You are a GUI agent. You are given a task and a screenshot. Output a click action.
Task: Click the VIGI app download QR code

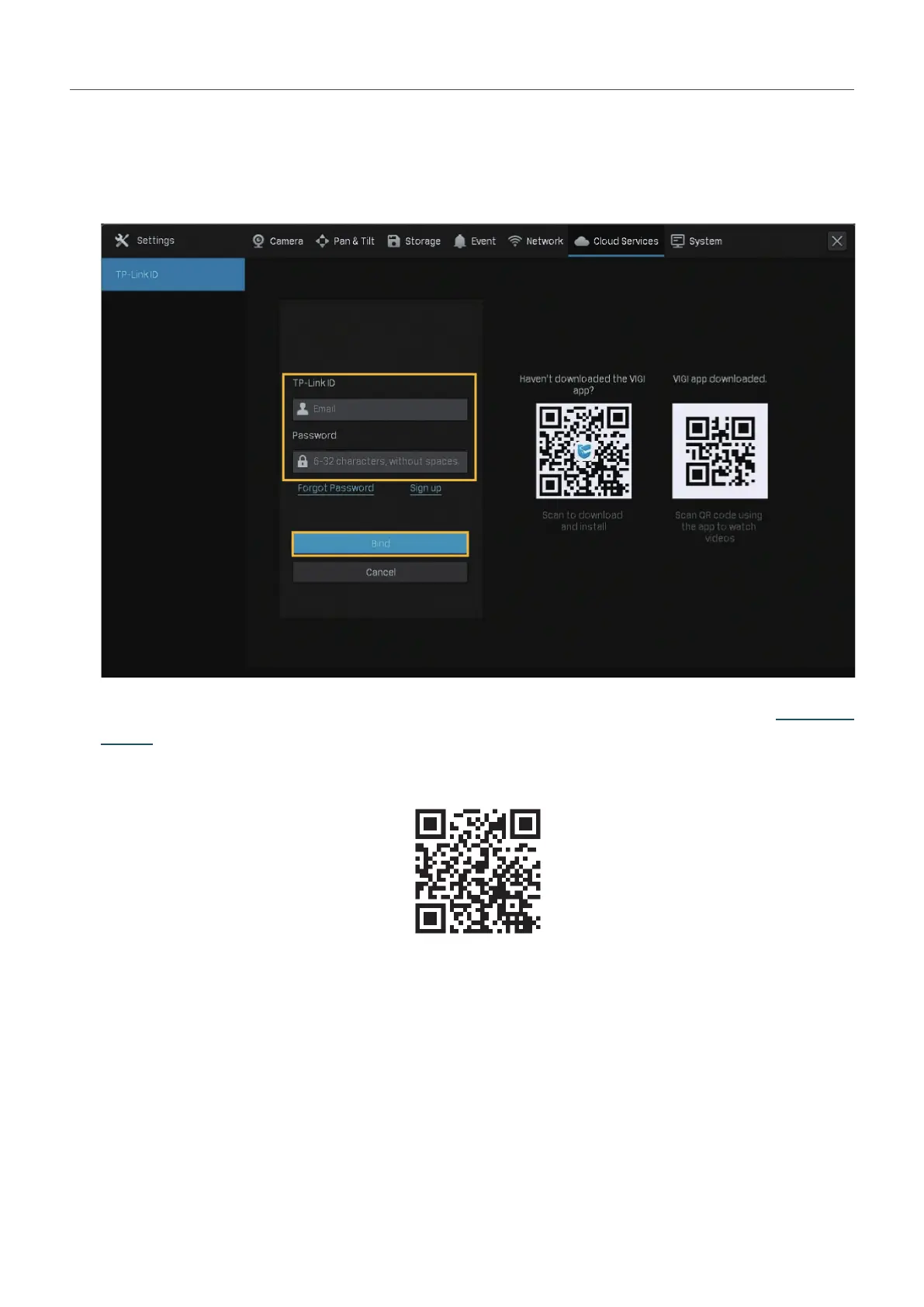(x=583, y=451)
